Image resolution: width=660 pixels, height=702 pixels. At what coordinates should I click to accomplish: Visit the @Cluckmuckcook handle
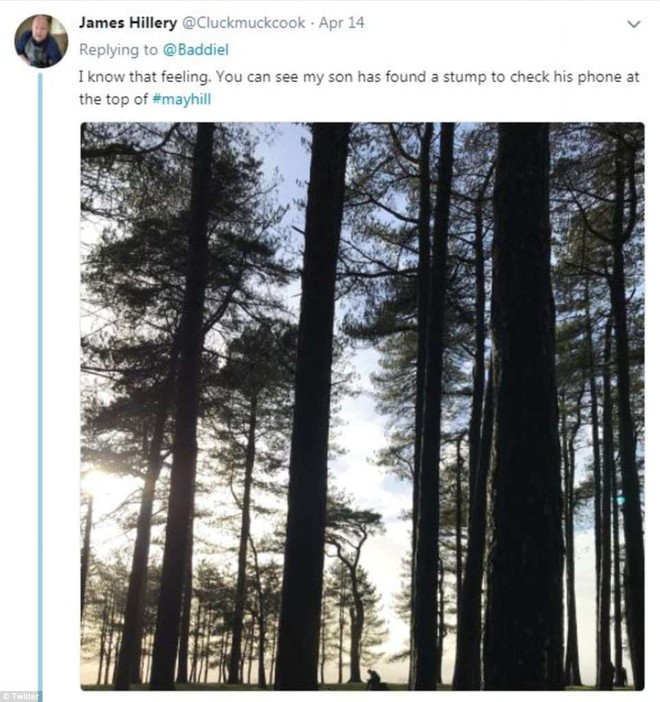[x=244, y=23]
